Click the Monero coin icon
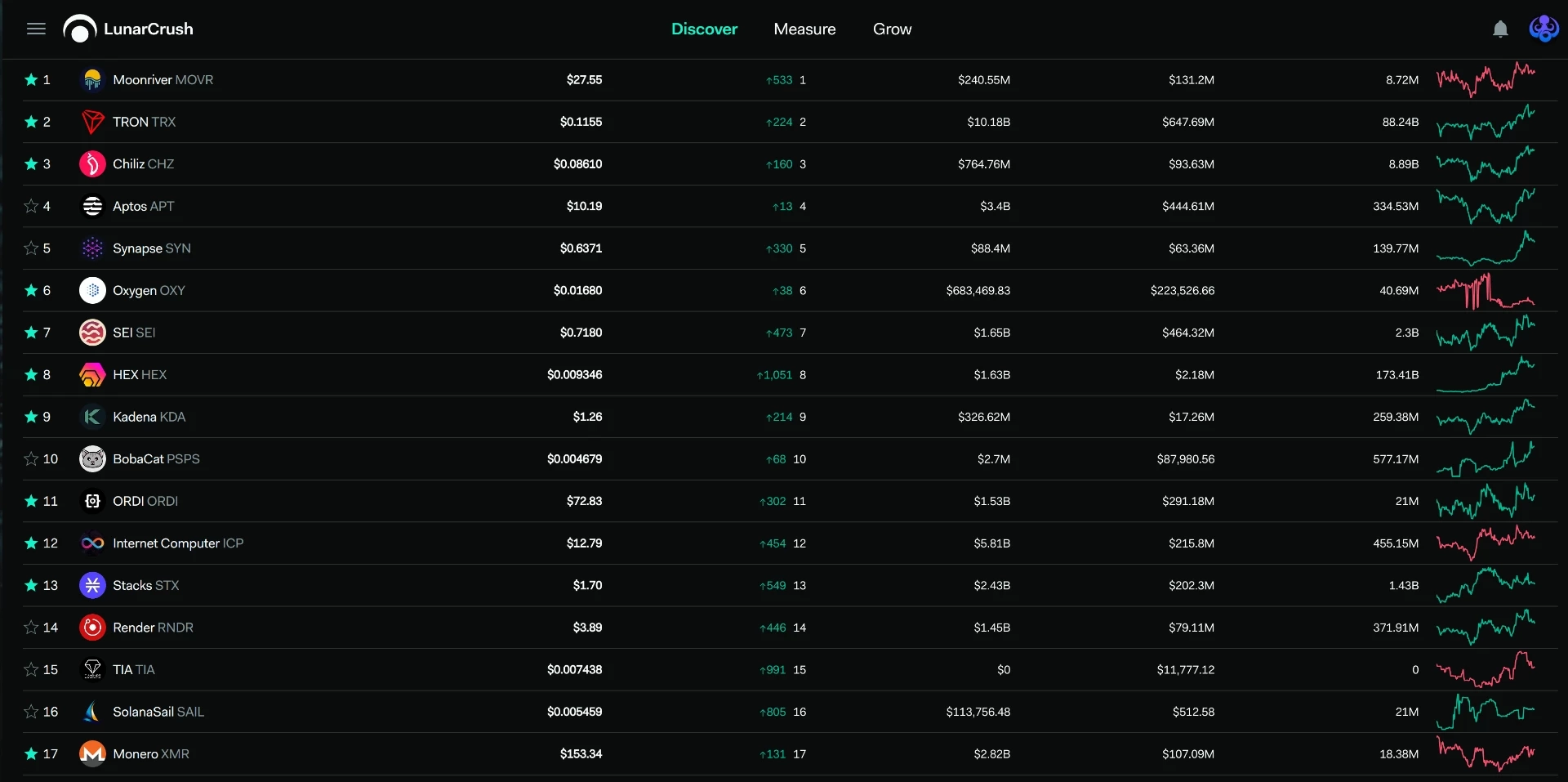This screenshot has width=1568, height=782. point(92,754)
